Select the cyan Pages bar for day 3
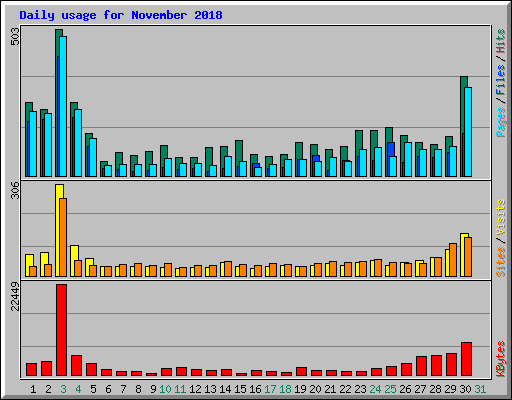This screenshot has width=512, height=400. coord(63,106)
